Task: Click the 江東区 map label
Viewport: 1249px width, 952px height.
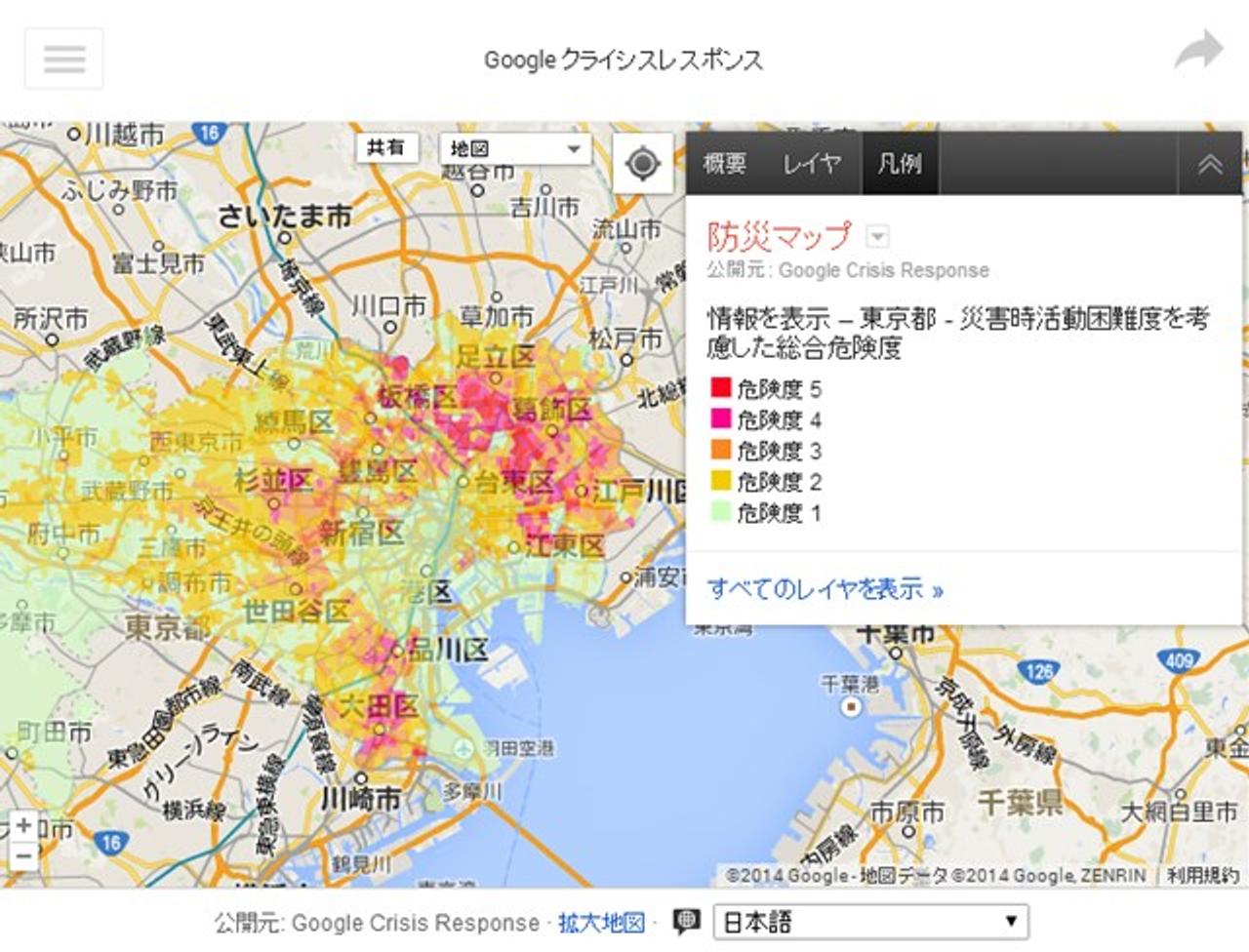Action: click(565, 546)
